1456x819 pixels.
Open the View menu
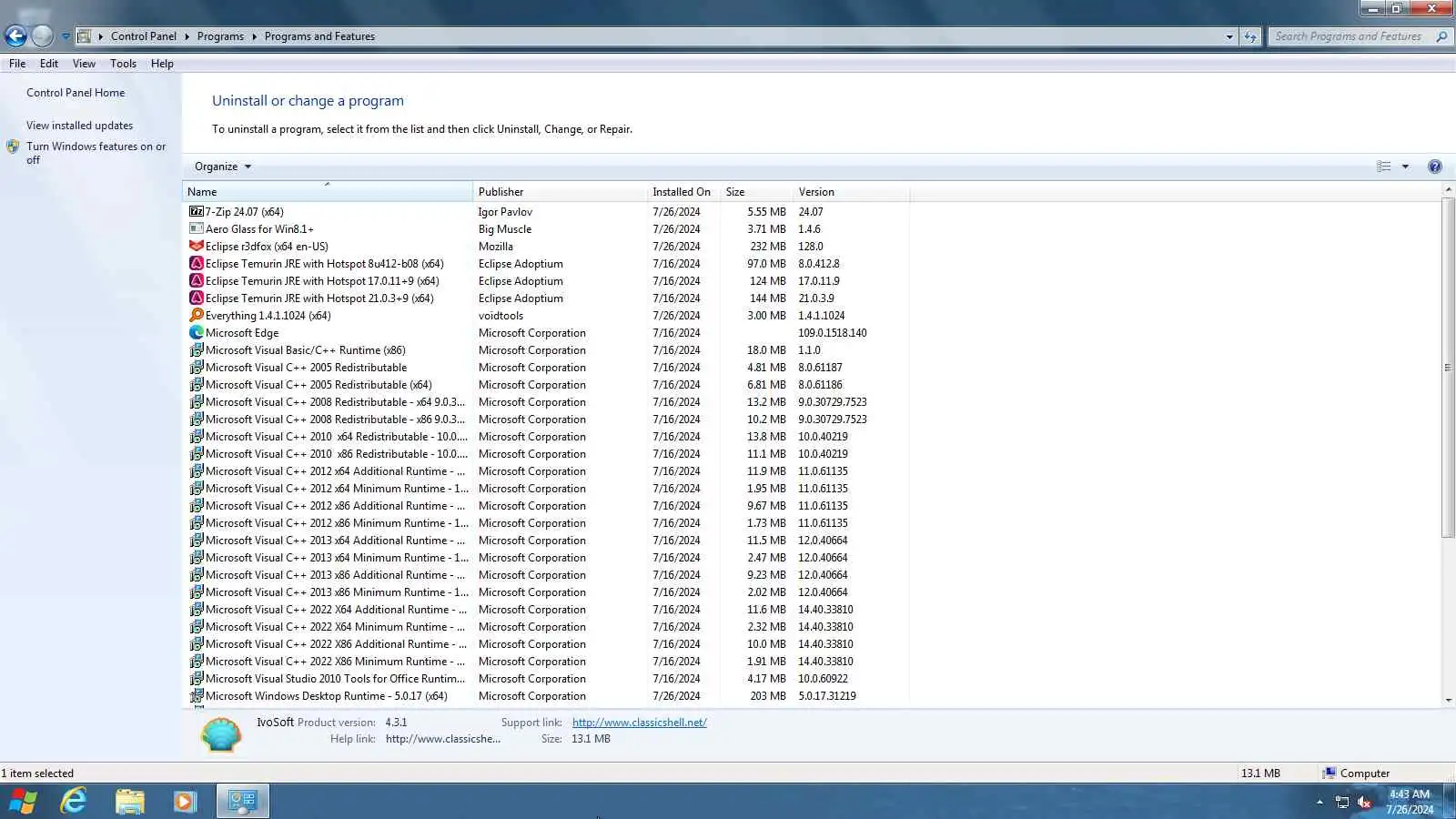[84, 64]
